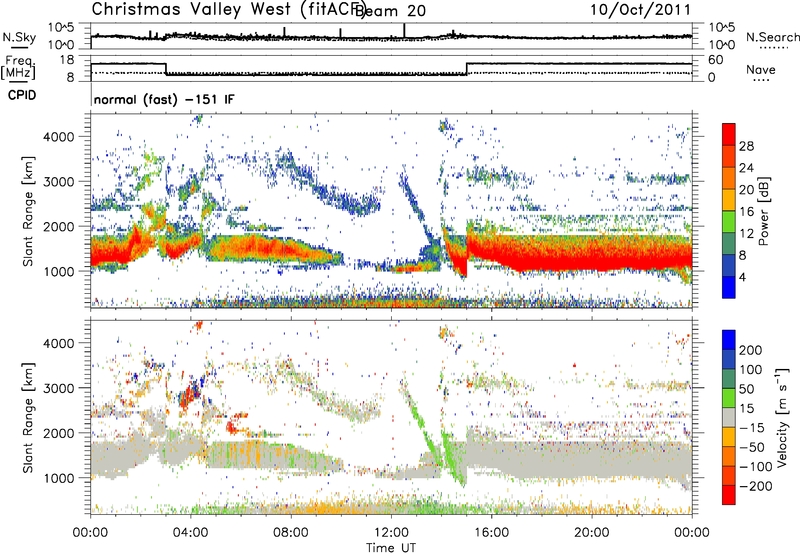Image resolution: width=800 pixels, height=554 pixels.
Task: Click the 'Beam 20' label
Action: [390, 11]
